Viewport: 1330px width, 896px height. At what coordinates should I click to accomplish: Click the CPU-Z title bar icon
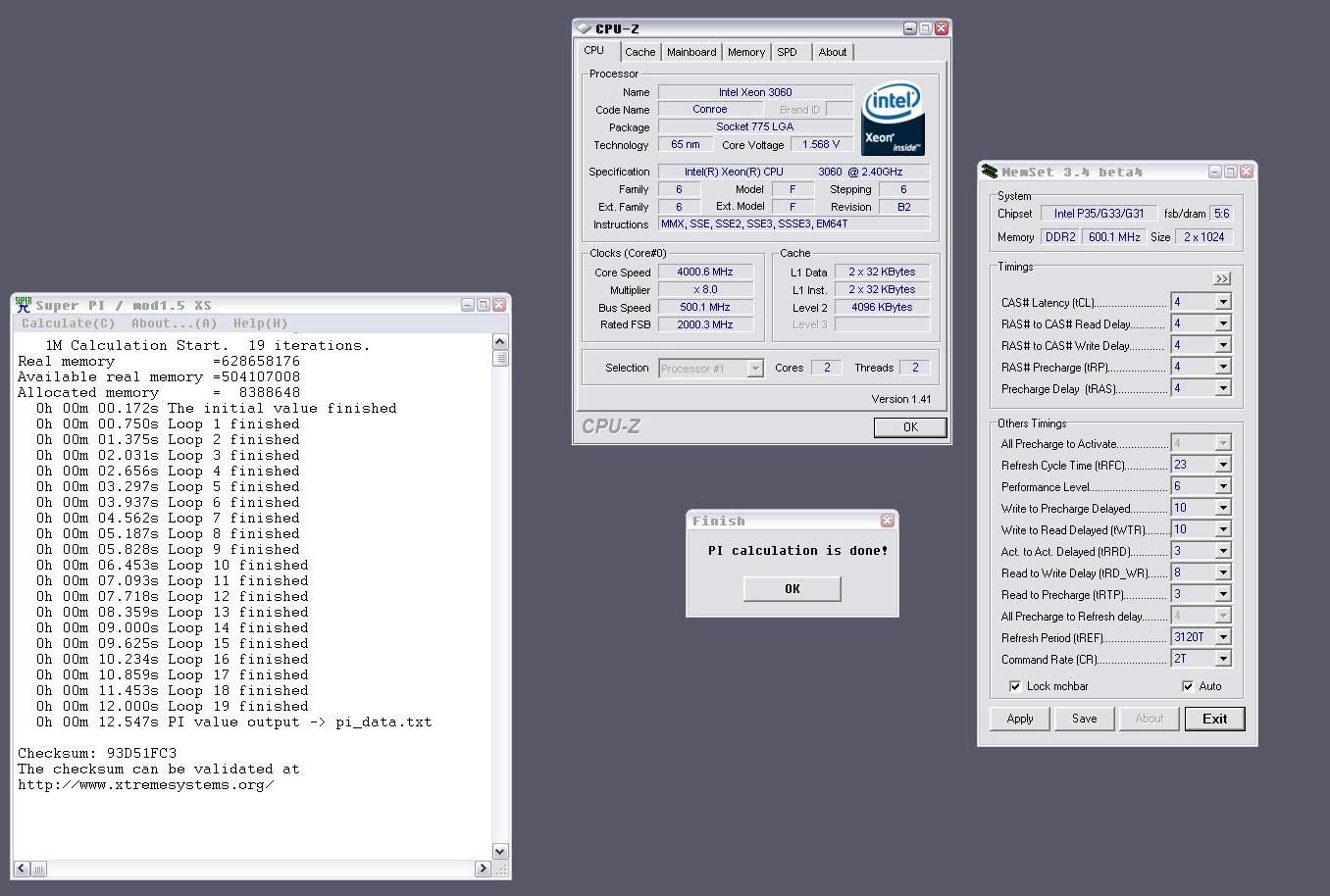click(584, 28)
